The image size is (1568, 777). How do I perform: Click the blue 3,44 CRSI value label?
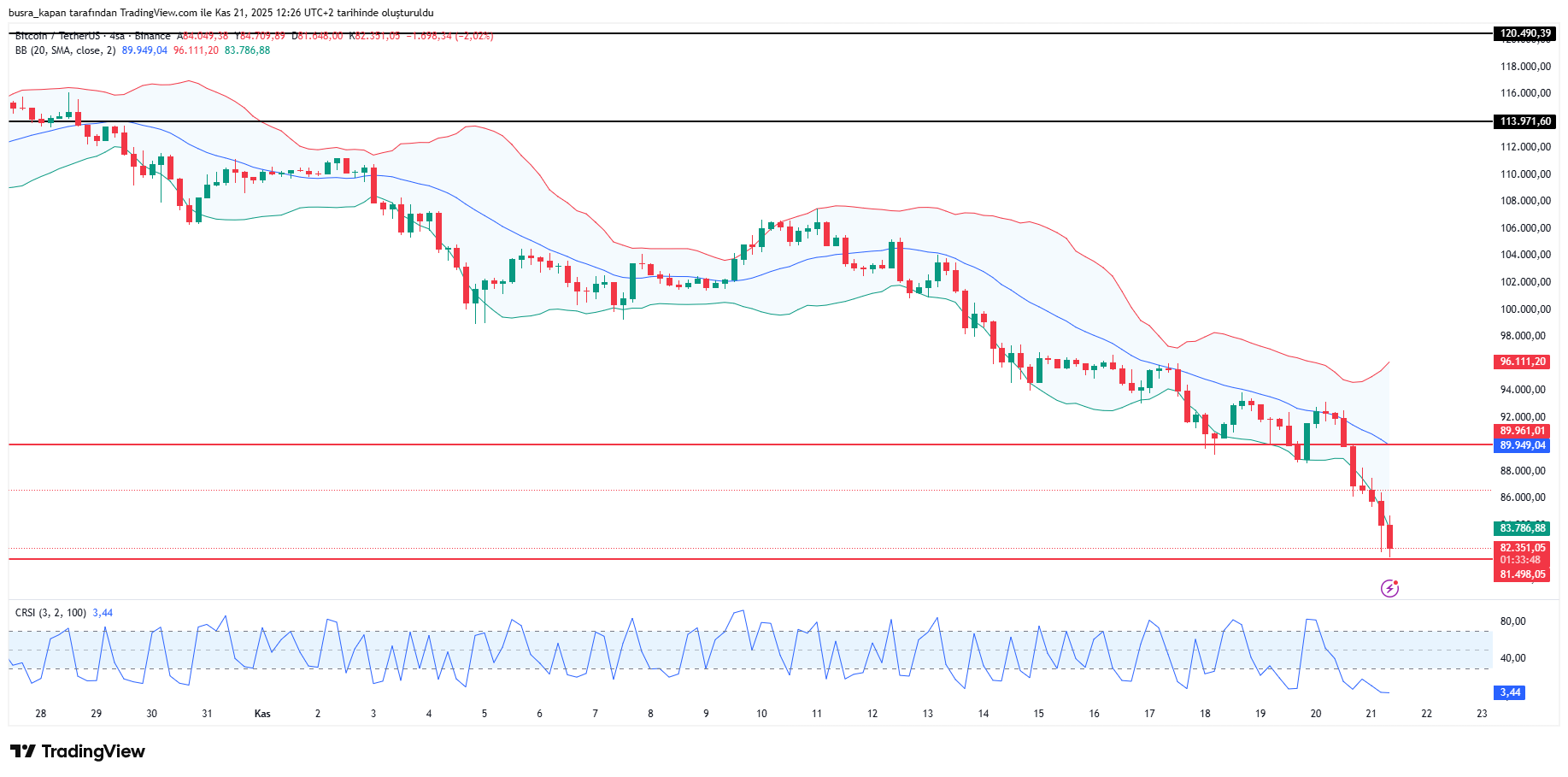point(1510,692)
